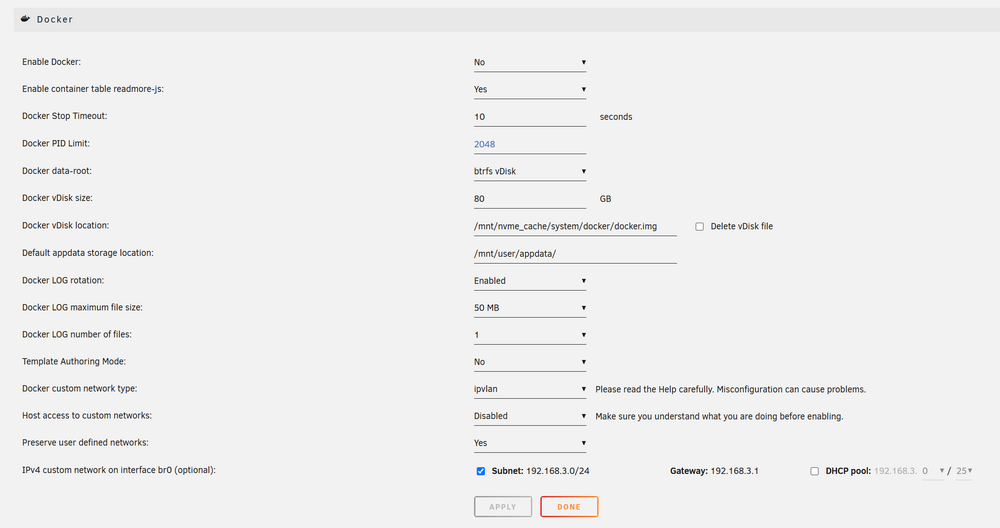Viewport: 1000px width, 528px height.
Task: Click the 'Make sure you understand' warning text
Action: [719, 416]
